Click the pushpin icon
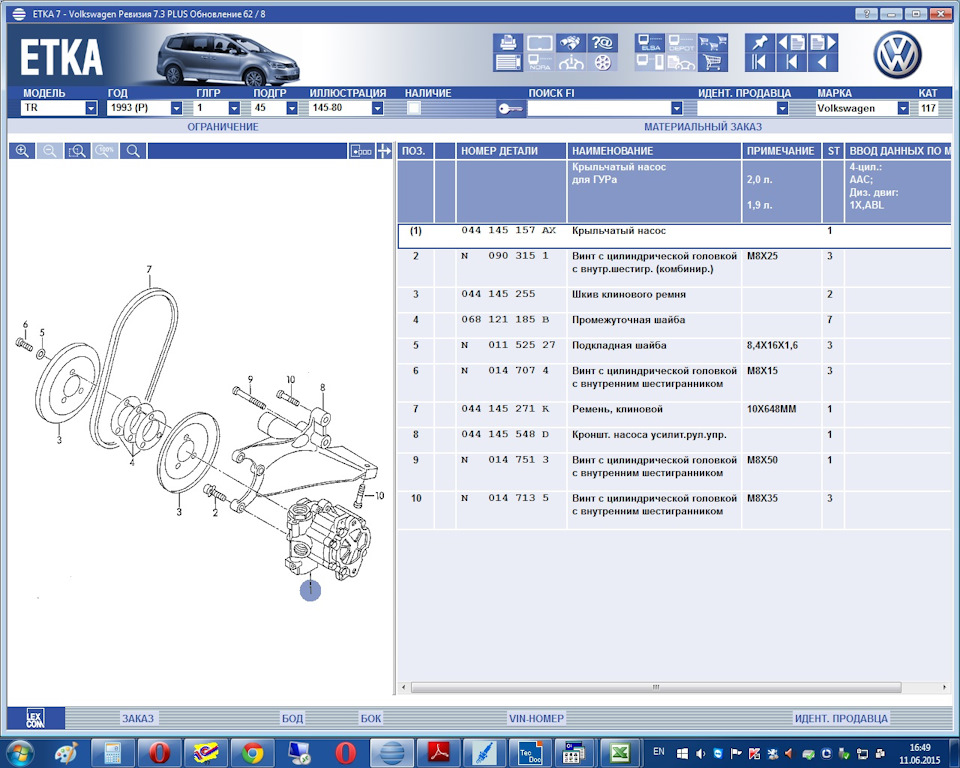Image resolution: width=960 pixels, height=768 pixels. tap(759, 43)
